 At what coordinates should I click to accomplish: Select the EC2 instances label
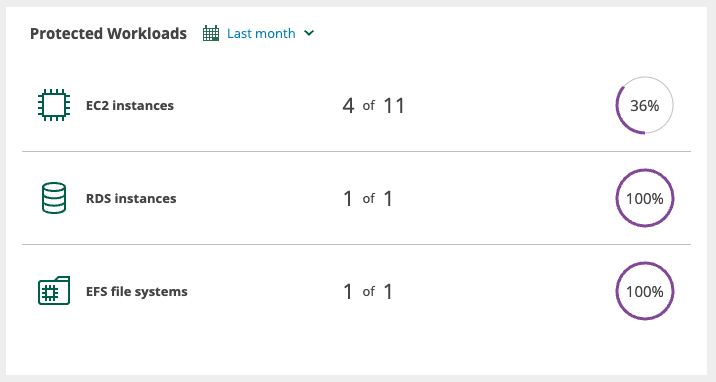pos(130,105)
